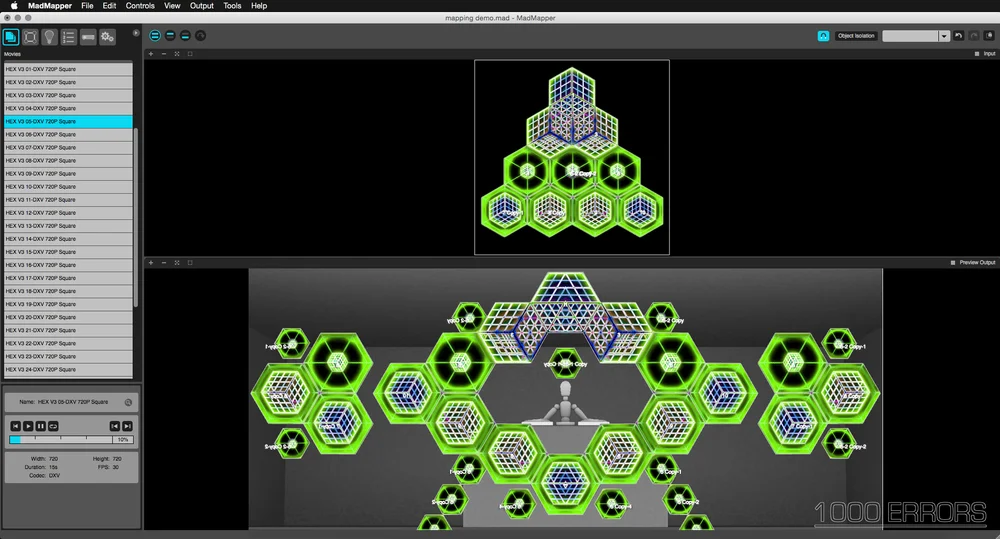
Task: Open the Projectors tab icon
Action: pyautogui.click(x=88, y=37)
